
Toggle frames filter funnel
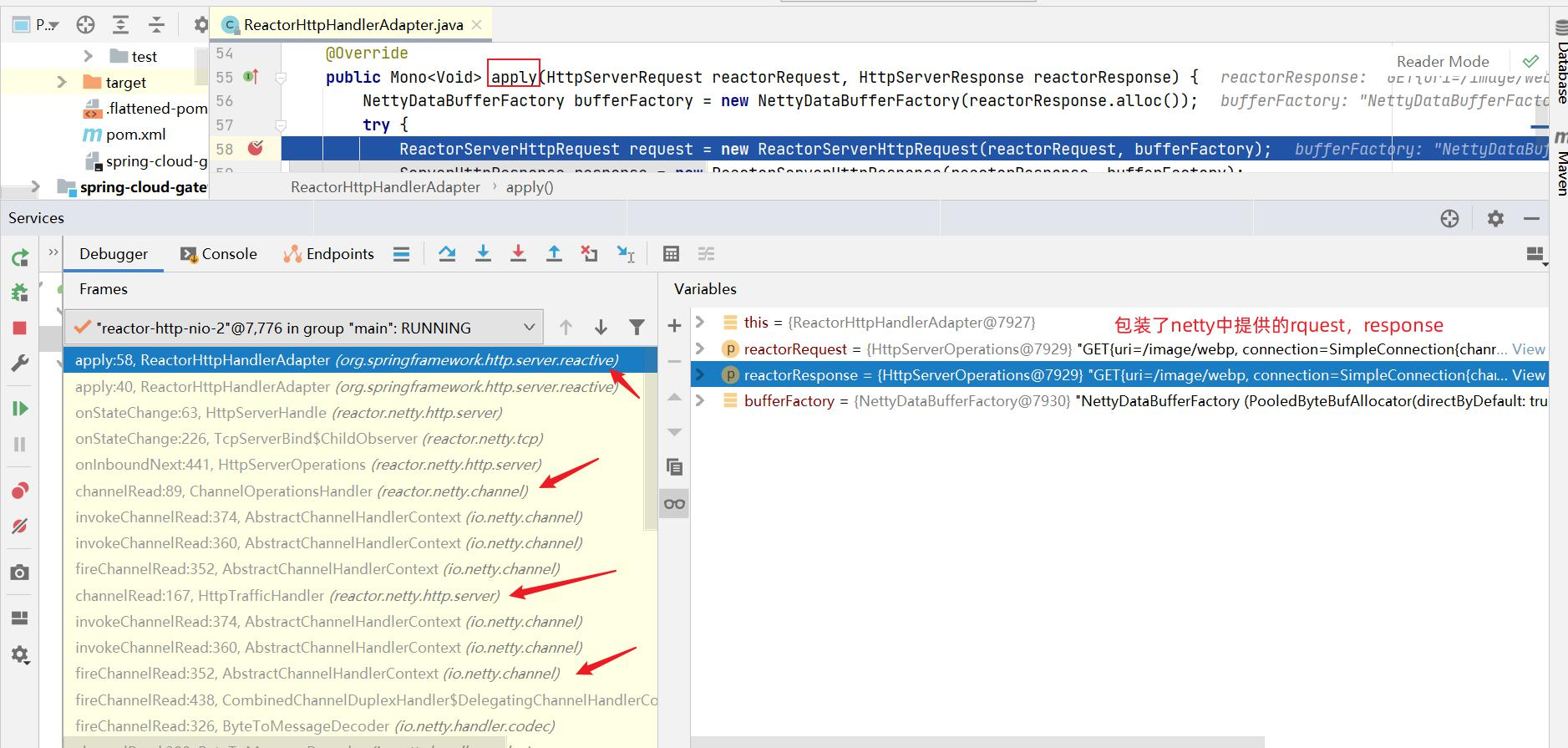pos(637,328)
